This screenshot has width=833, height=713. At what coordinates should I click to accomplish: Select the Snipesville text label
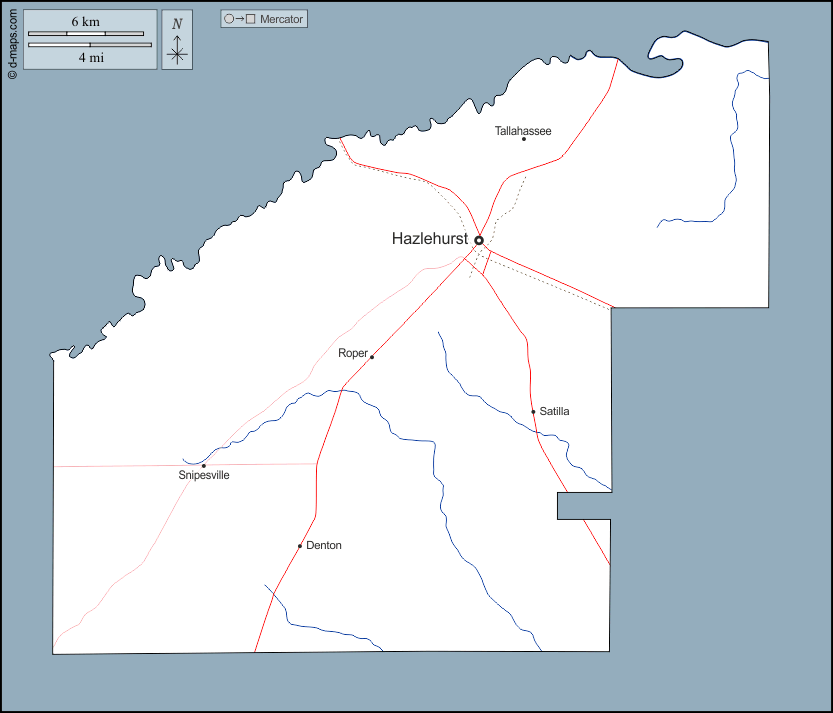click(204, 476)
